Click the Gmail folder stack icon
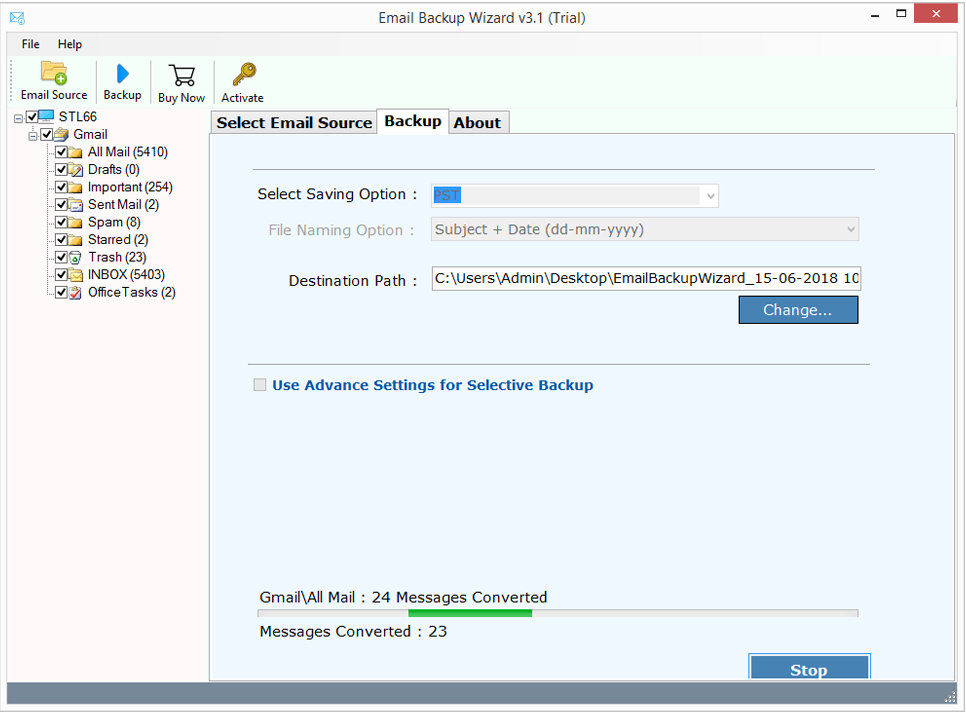966x712 pixels. point(61,134)
